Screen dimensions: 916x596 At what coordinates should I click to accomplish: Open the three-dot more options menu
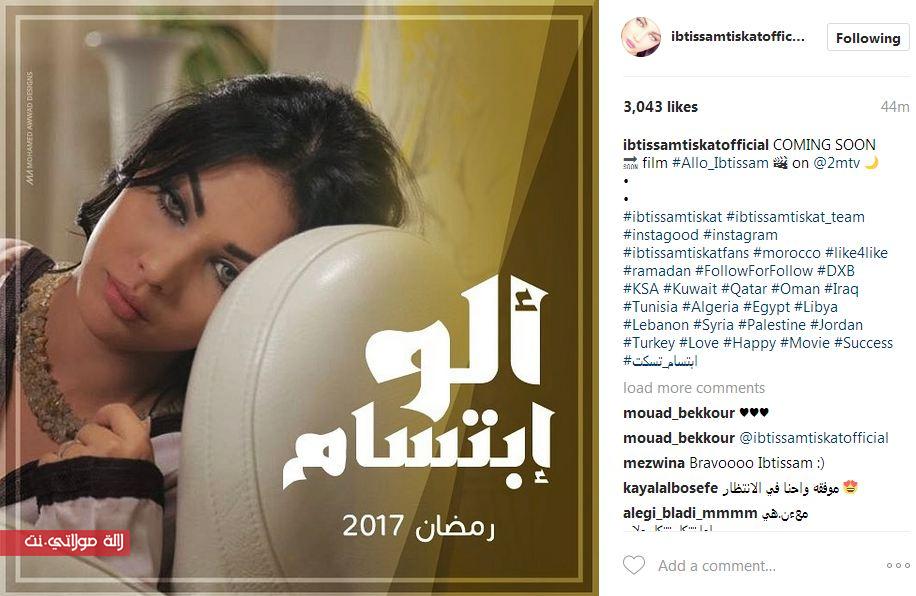898,565
